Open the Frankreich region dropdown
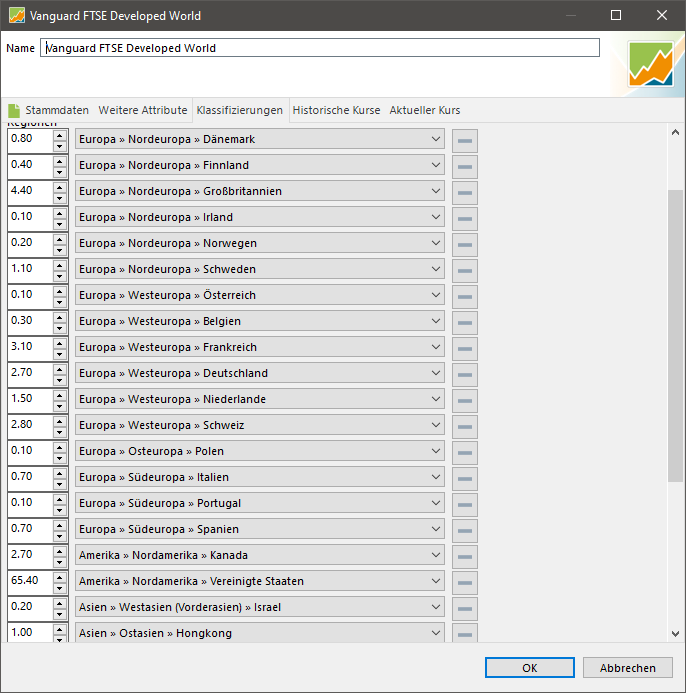 [259, 347]
